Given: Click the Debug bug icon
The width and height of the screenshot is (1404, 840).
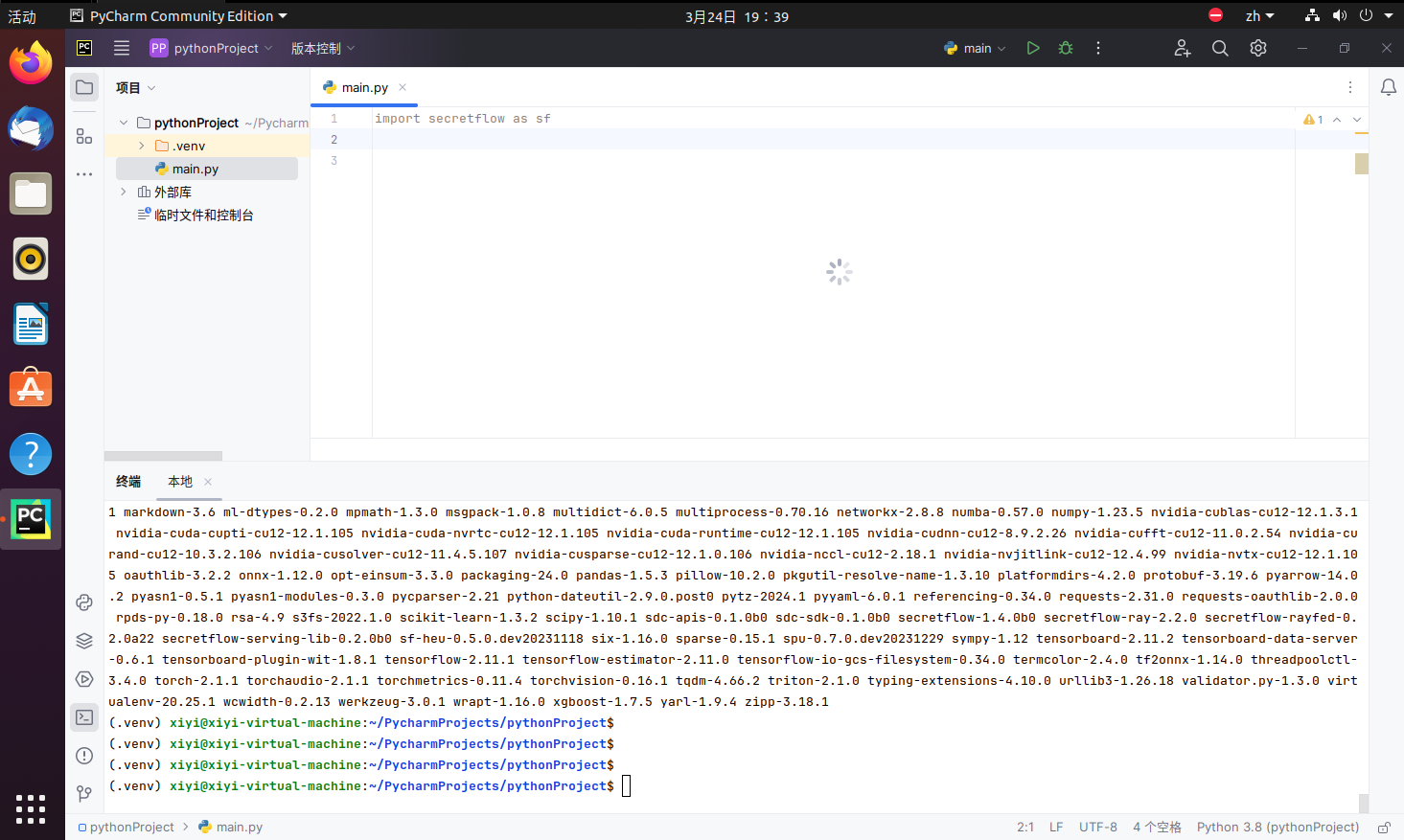Looking at the screenshot, I should click(x=1065, y=48).
